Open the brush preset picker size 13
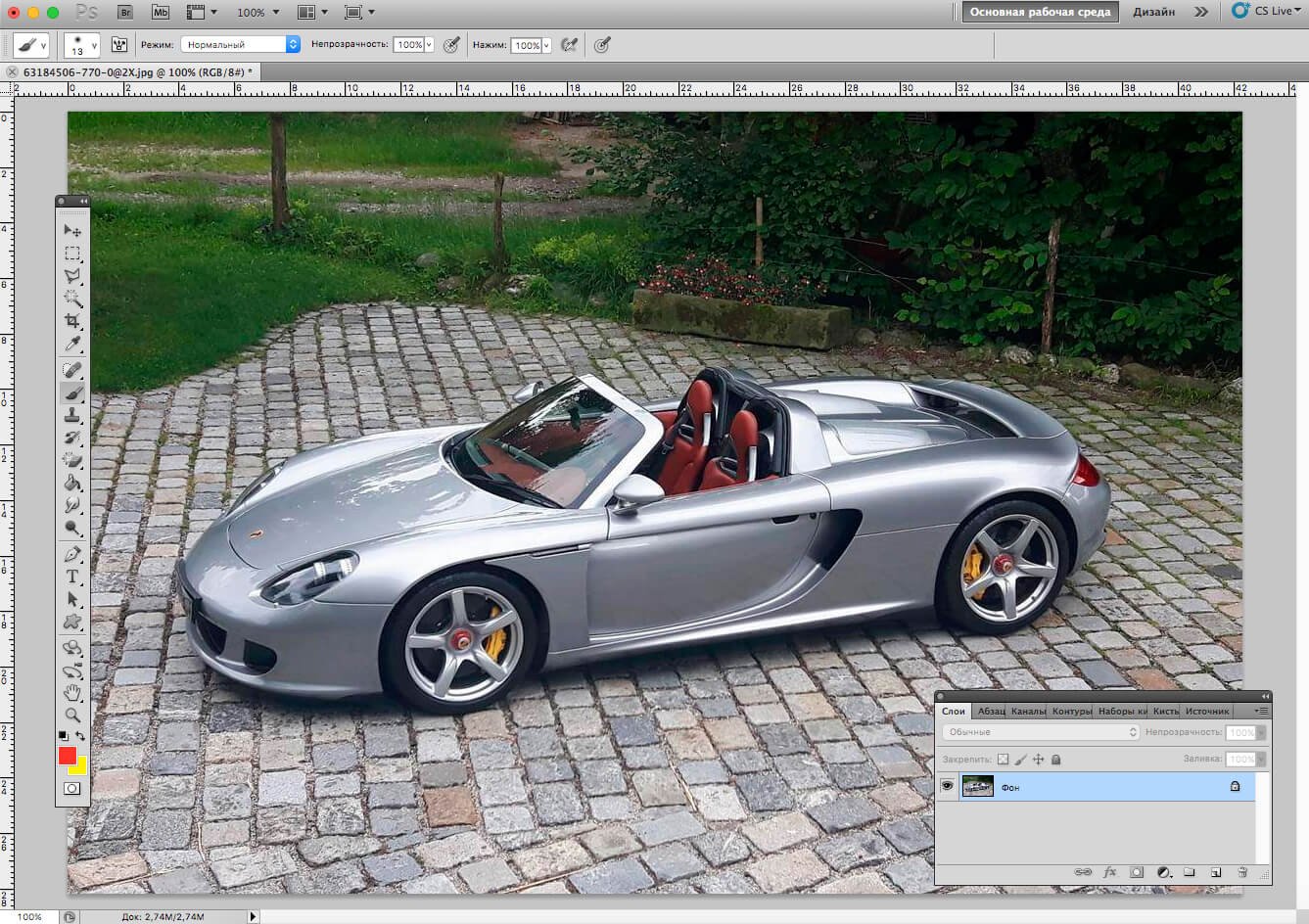The height and width of the screenshot is (924, 1309). [x=81, y=45]
